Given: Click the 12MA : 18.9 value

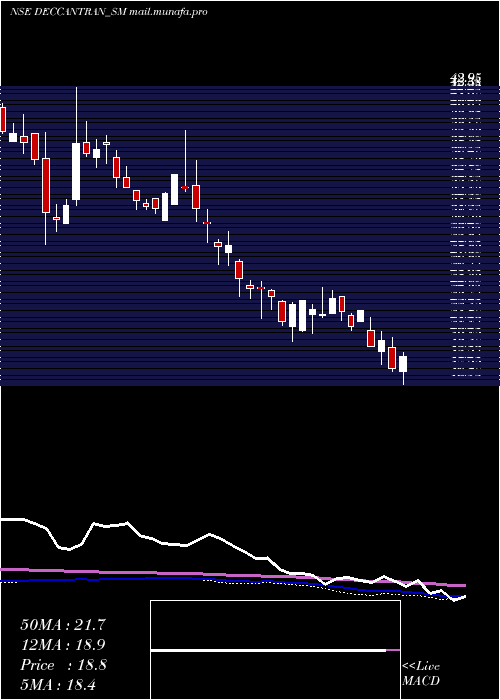Looking at the screenshot, I should 63,645.
